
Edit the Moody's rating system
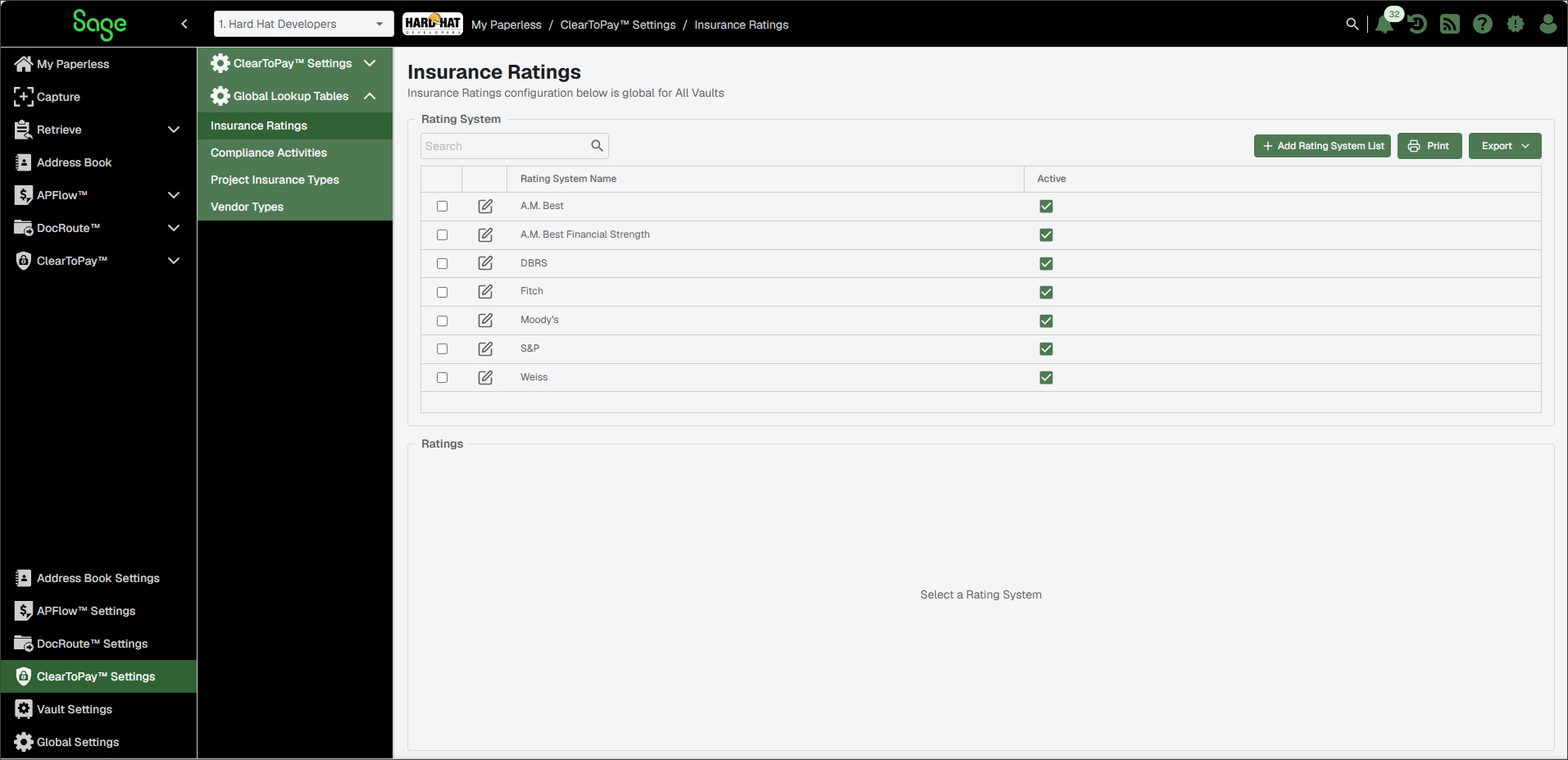coord(485,321)
